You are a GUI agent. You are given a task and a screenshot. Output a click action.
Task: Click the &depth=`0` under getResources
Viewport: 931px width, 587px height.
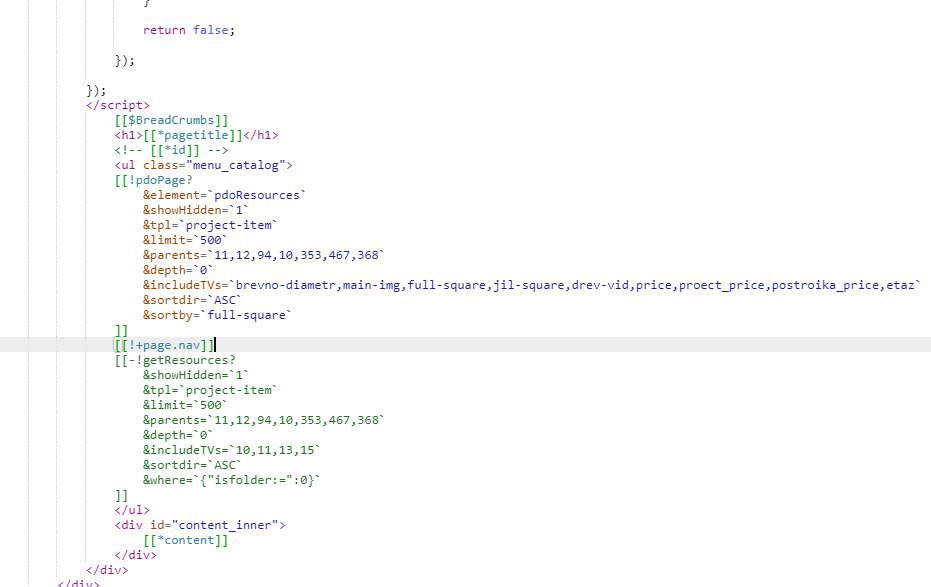click(x=178, y=435)
